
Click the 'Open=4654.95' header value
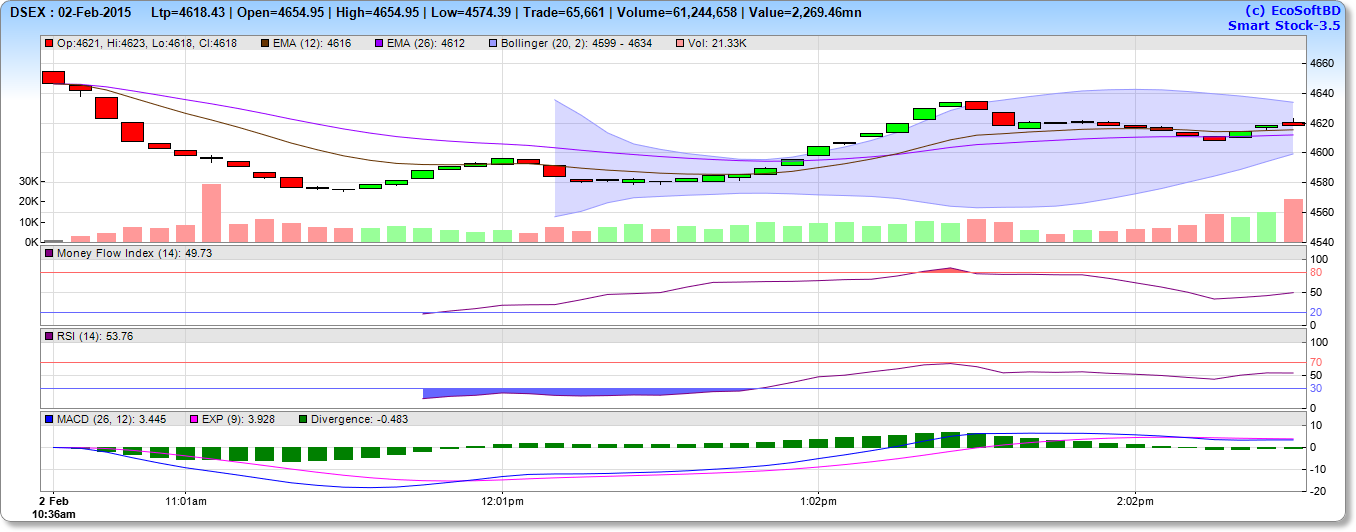pyautogui.click(x=283, y=13)
